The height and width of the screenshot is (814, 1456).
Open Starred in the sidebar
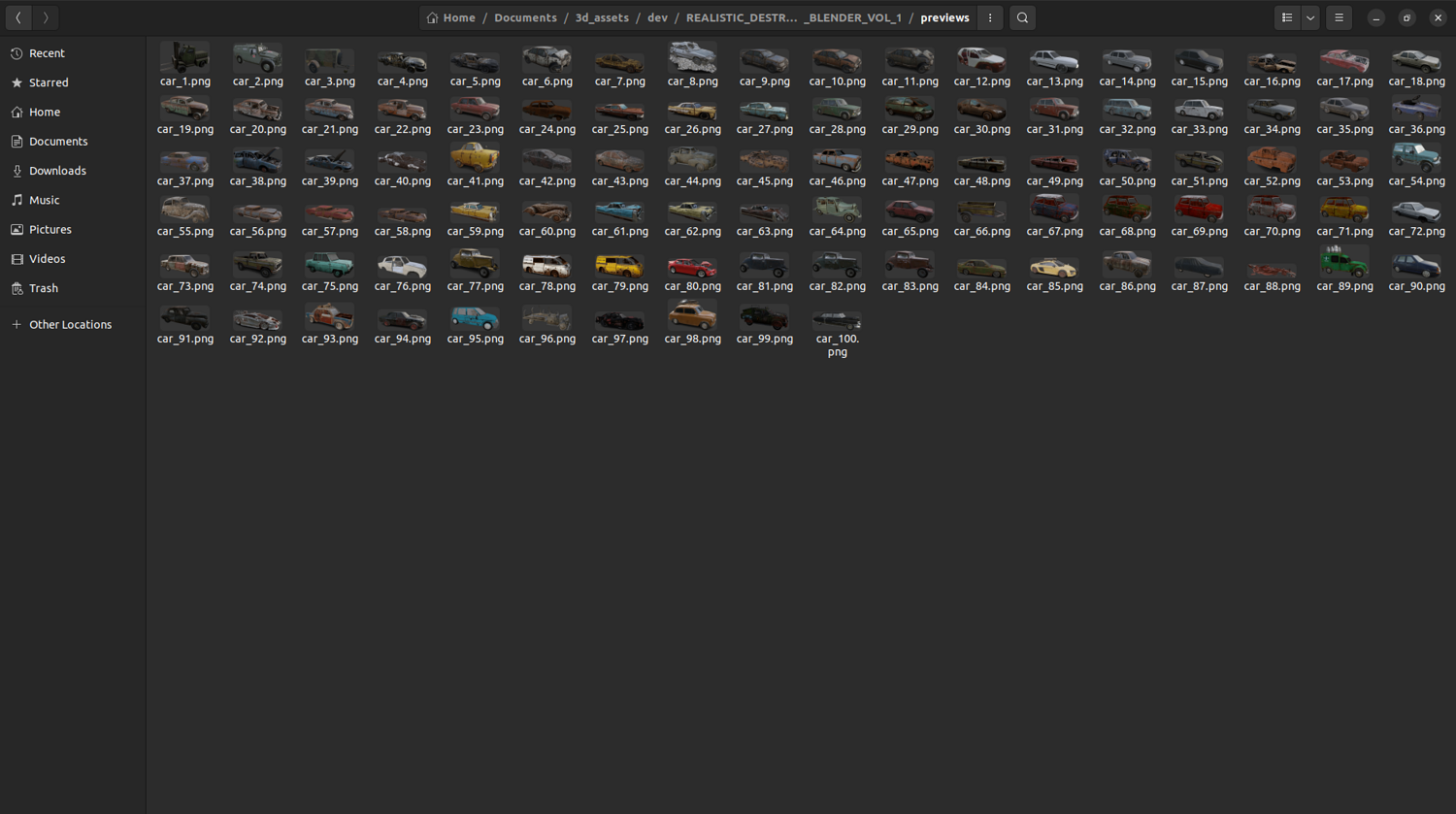[73, 82]
